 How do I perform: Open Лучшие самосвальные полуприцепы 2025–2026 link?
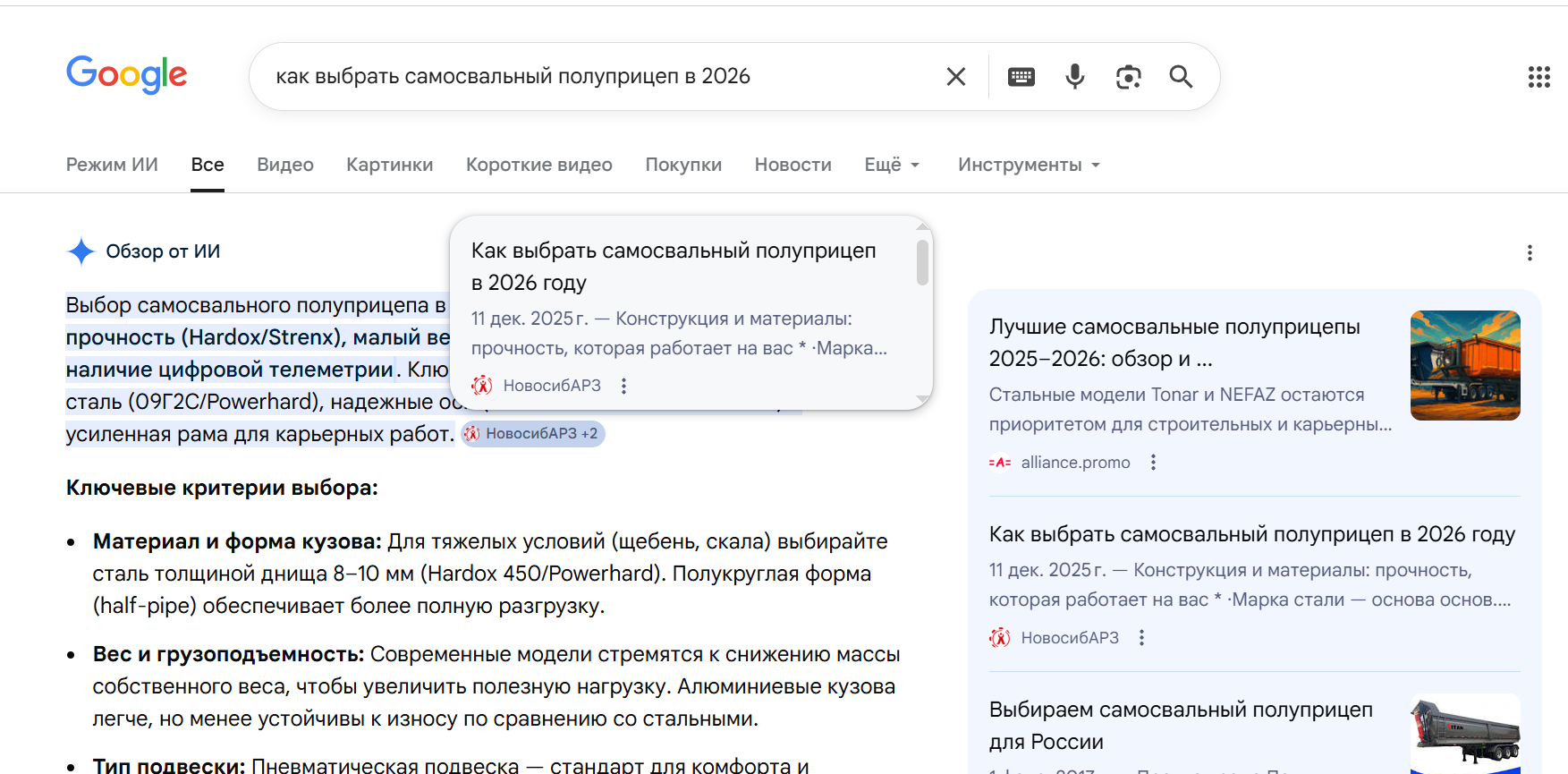coord(1174,343)
